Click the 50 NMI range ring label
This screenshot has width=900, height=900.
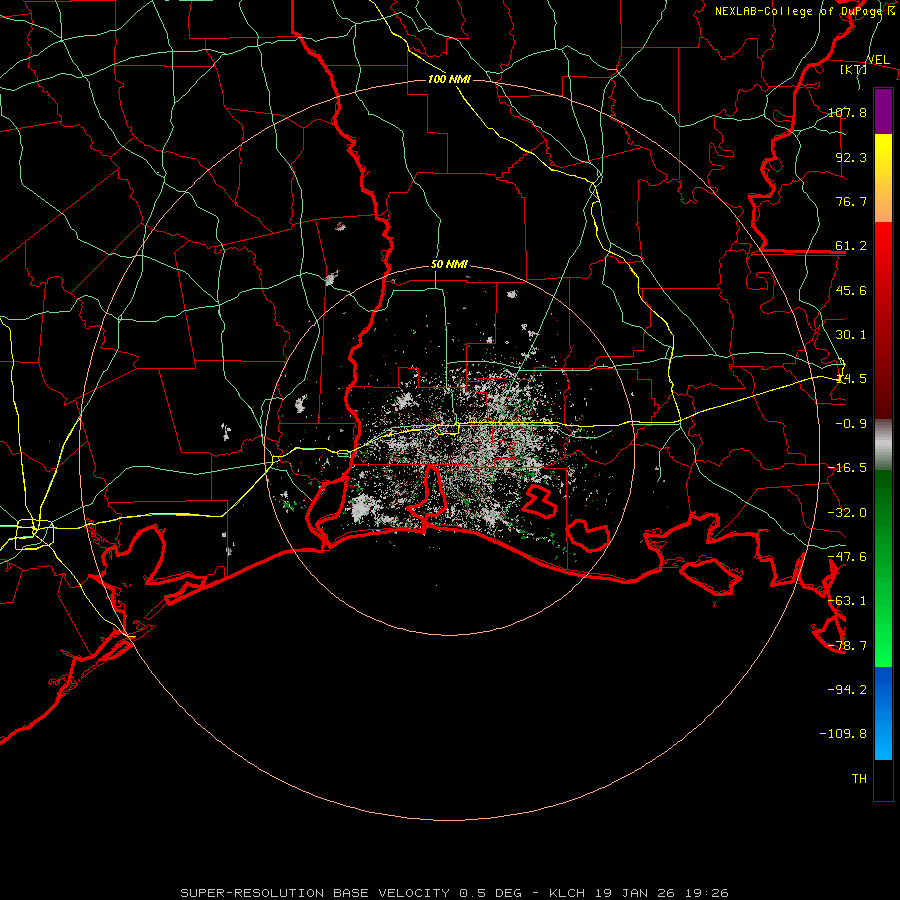click(x=449, y=265)
